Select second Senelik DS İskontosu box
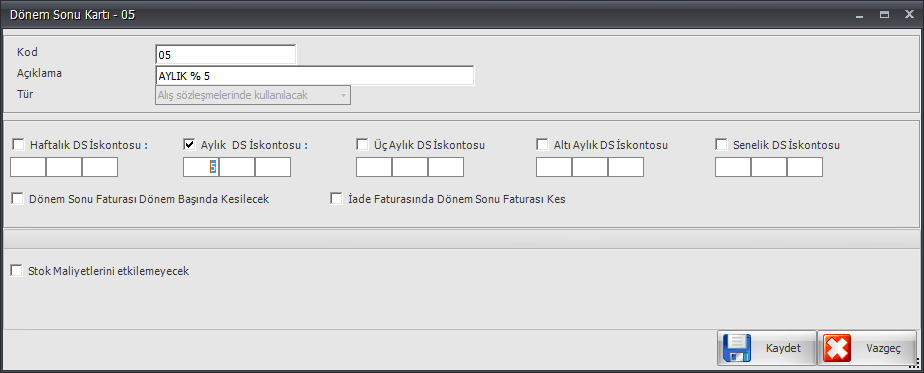The image size is (924, 373). pyautogui.click(x=769, y=167)
